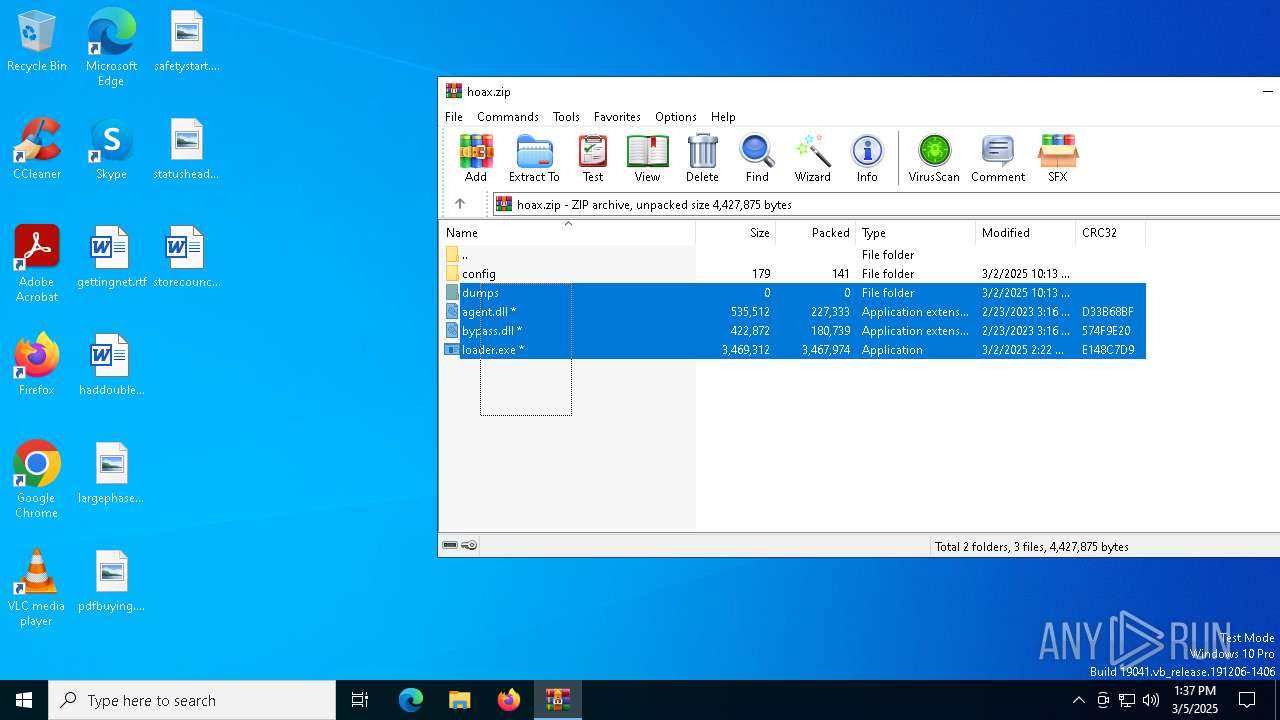Sort file list by CRC32 column

coord(1110,233)
